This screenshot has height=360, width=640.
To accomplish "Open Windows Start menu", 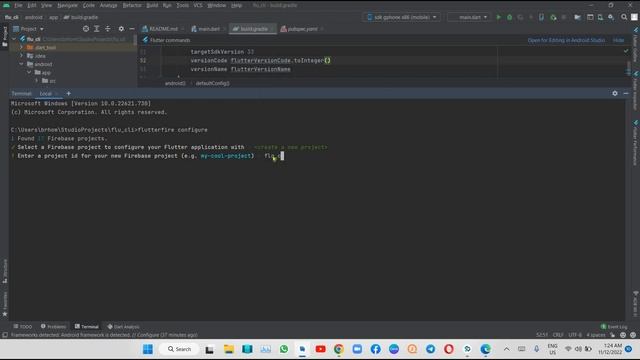I will pyautogui.click(x=148, y=349).
